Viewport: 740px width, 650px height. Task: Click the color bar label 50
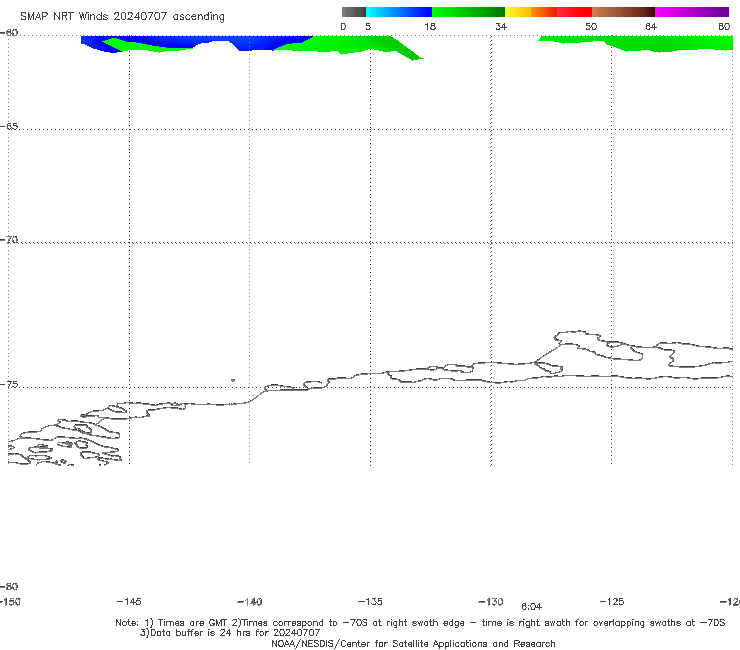(591, 27)
